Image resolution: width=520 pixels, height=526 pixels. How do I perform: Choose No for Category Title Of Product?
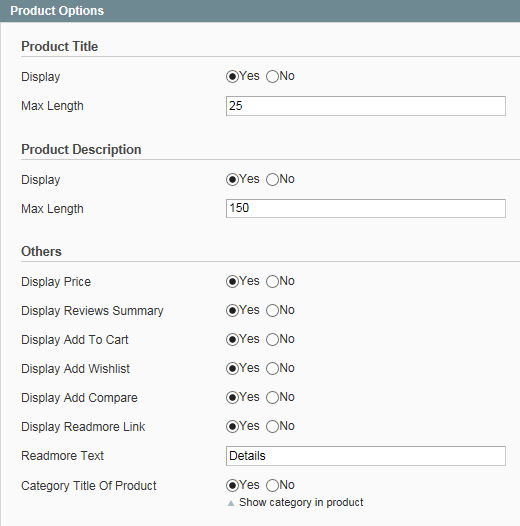coord(272,485)
